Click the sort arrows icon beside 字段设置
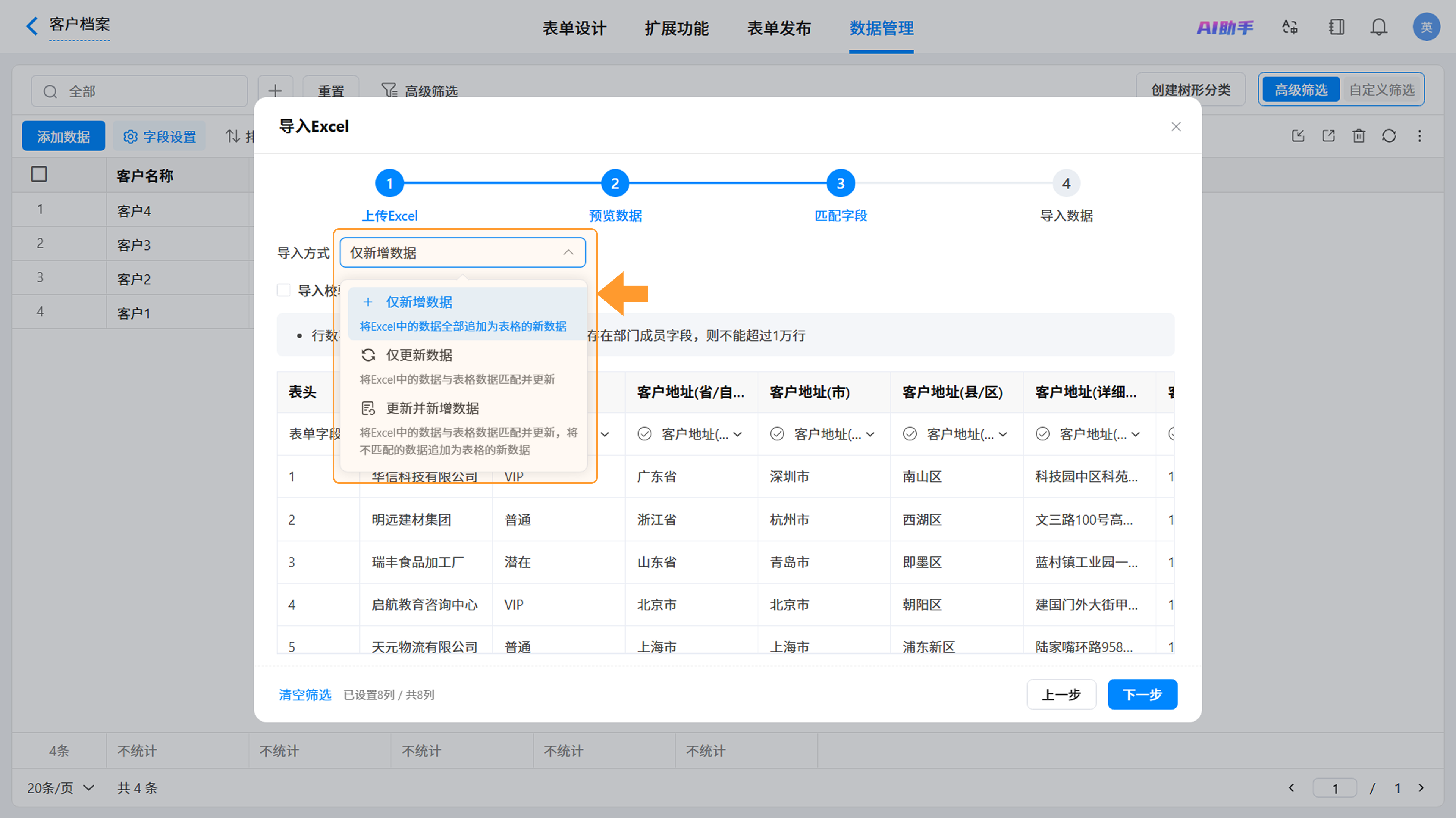This screenshot has height=818, width=1456. tap(233, 136)
